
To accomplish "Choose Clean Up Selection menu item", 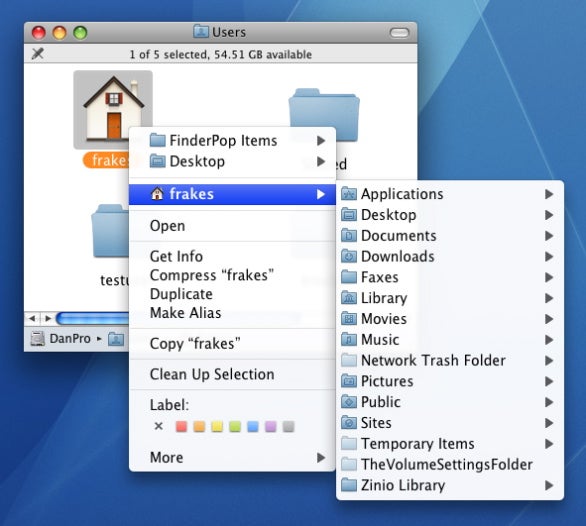I will pyautogui.click(x=232, y=374).
